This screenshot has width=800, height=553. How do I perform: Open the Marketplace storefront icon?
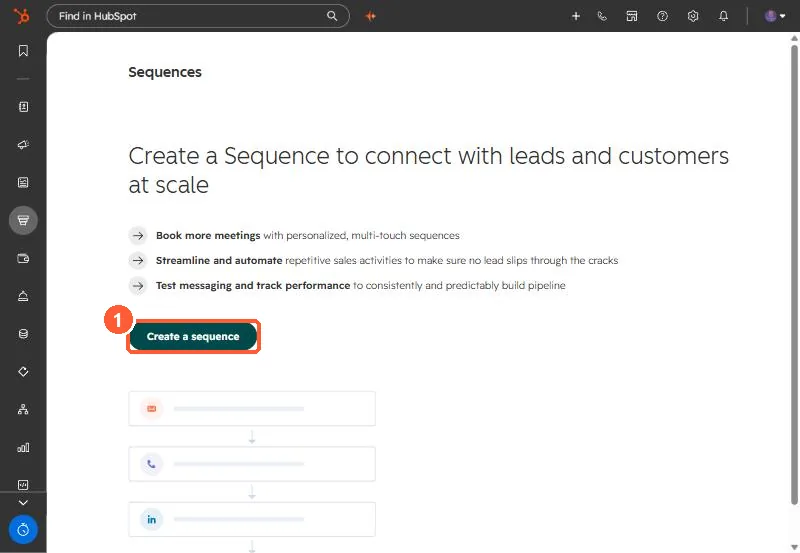pos(632,16)
